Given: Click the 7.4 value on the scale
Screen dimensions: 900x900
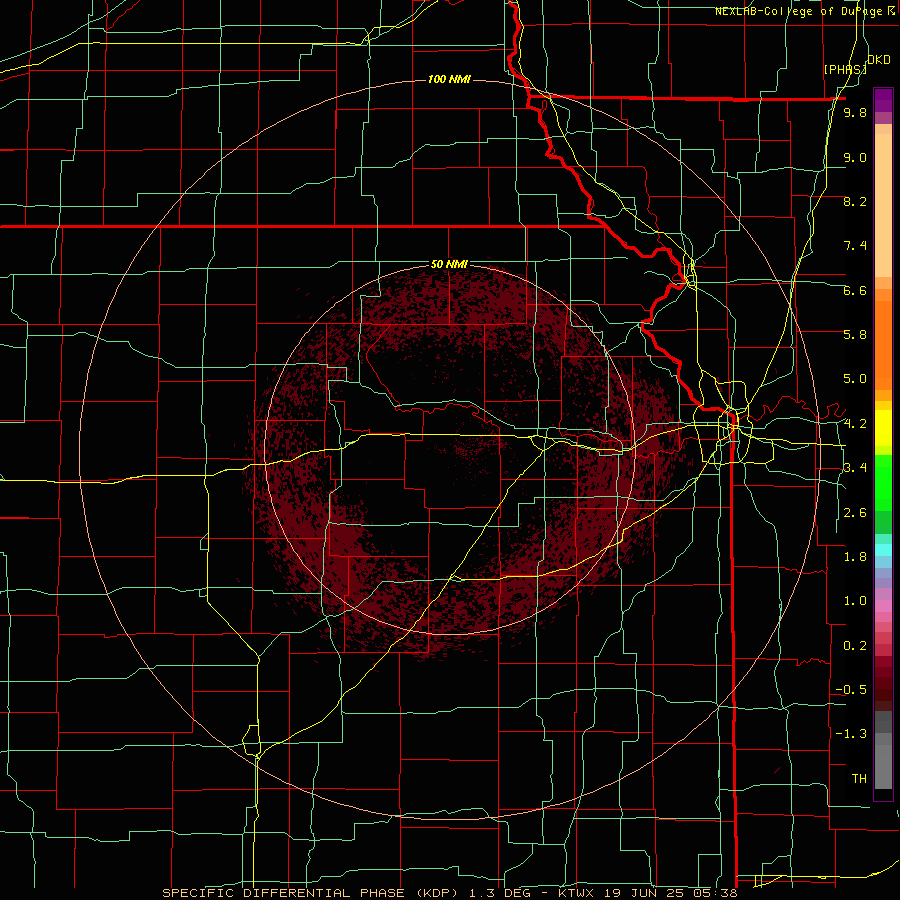Looking at the screenshot, I should tap(855, 246).
